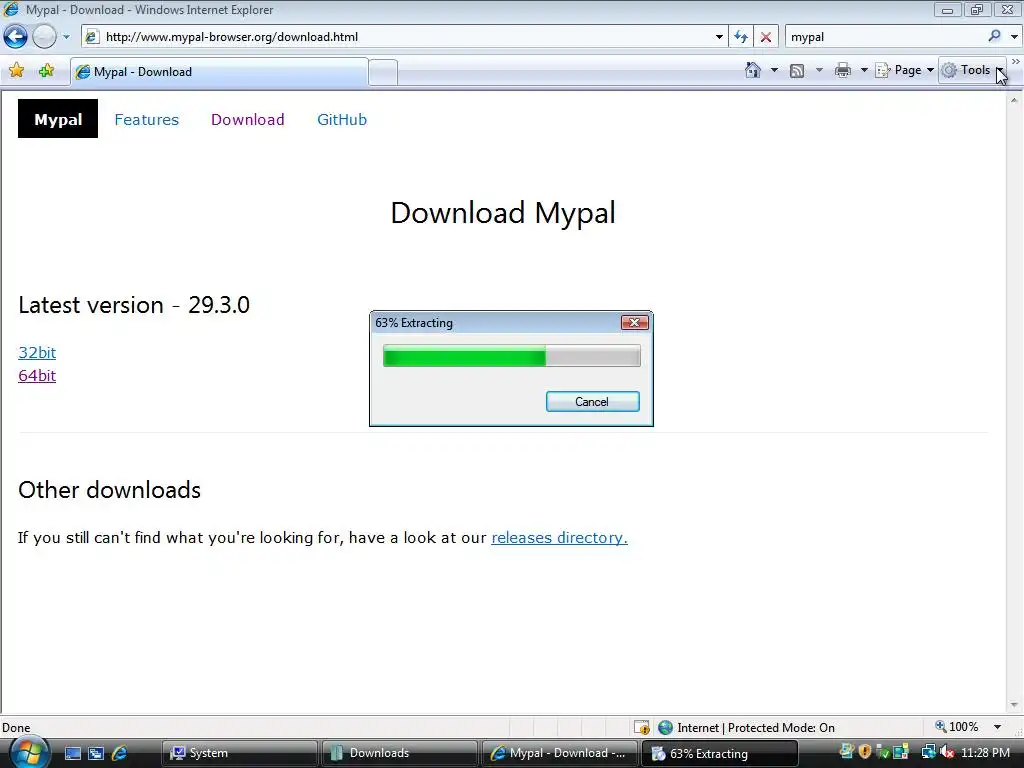Click the RSS feeds icon
Image resolution: width=1024 pixels, height=768 pixels.
click(797, 71)
